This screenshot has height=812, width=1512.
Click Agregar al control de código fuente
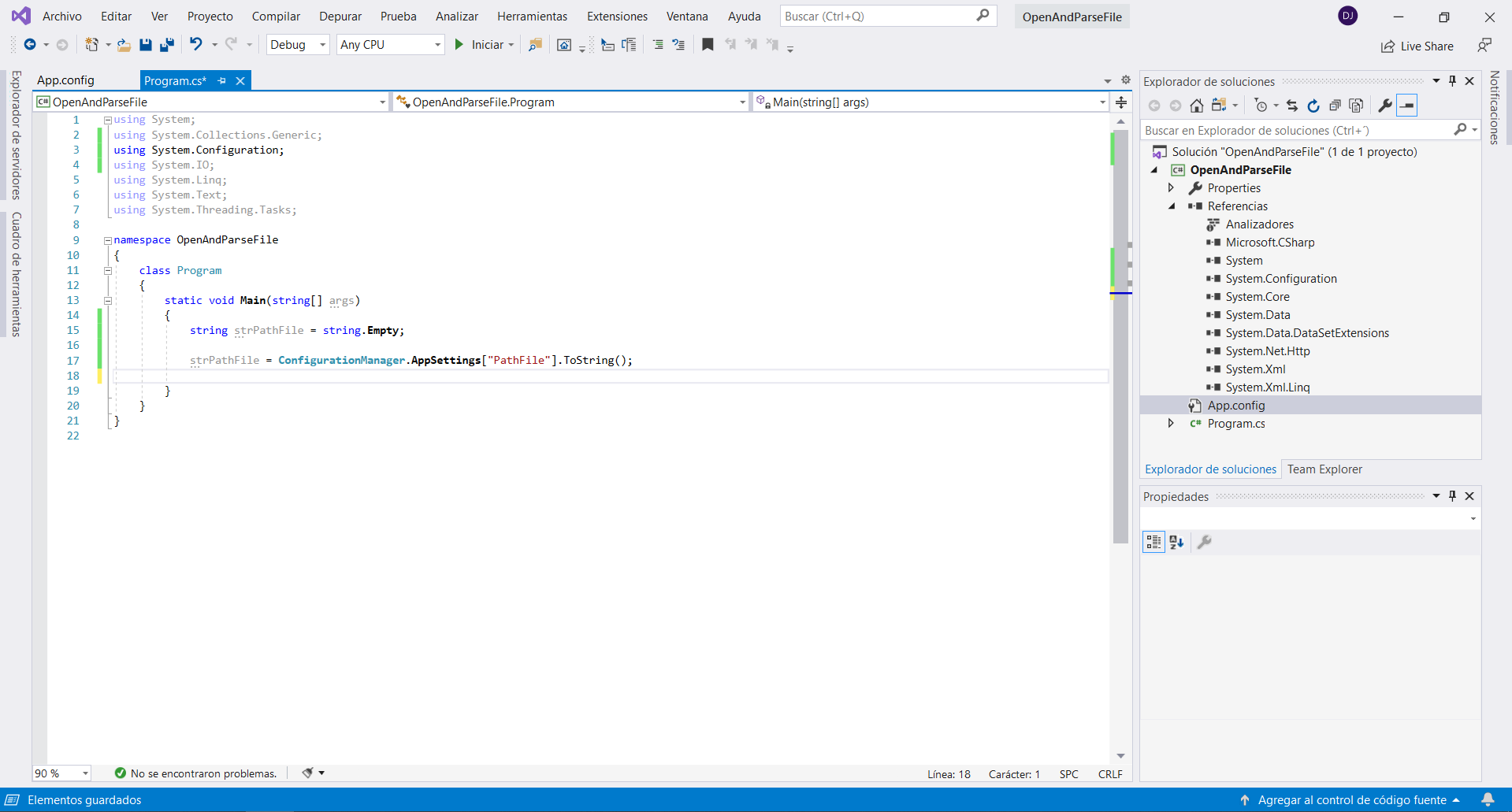pyautogui.click(x=1351, y=800)
